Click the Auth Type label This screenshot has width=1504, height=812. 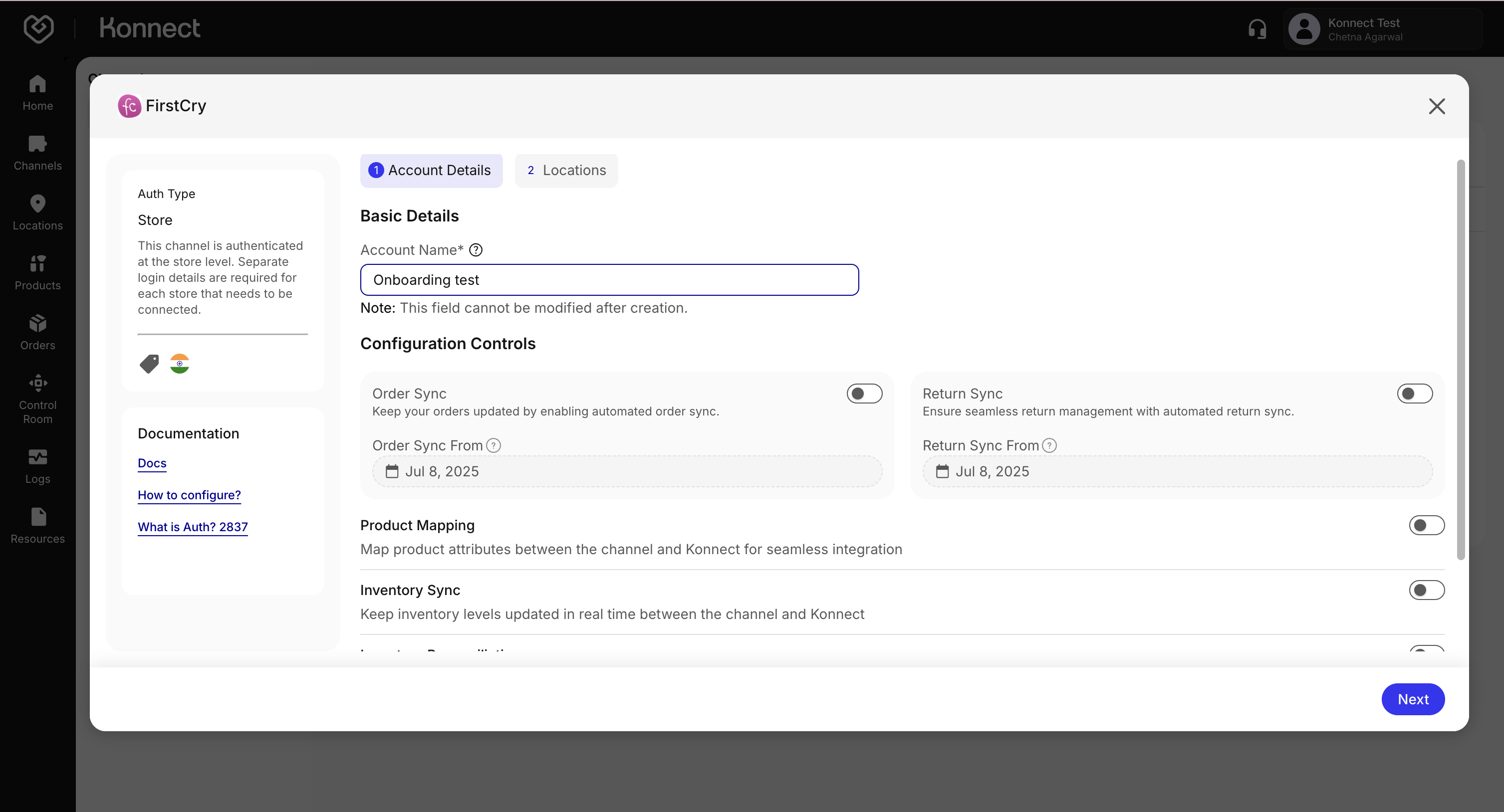(166, 194)
